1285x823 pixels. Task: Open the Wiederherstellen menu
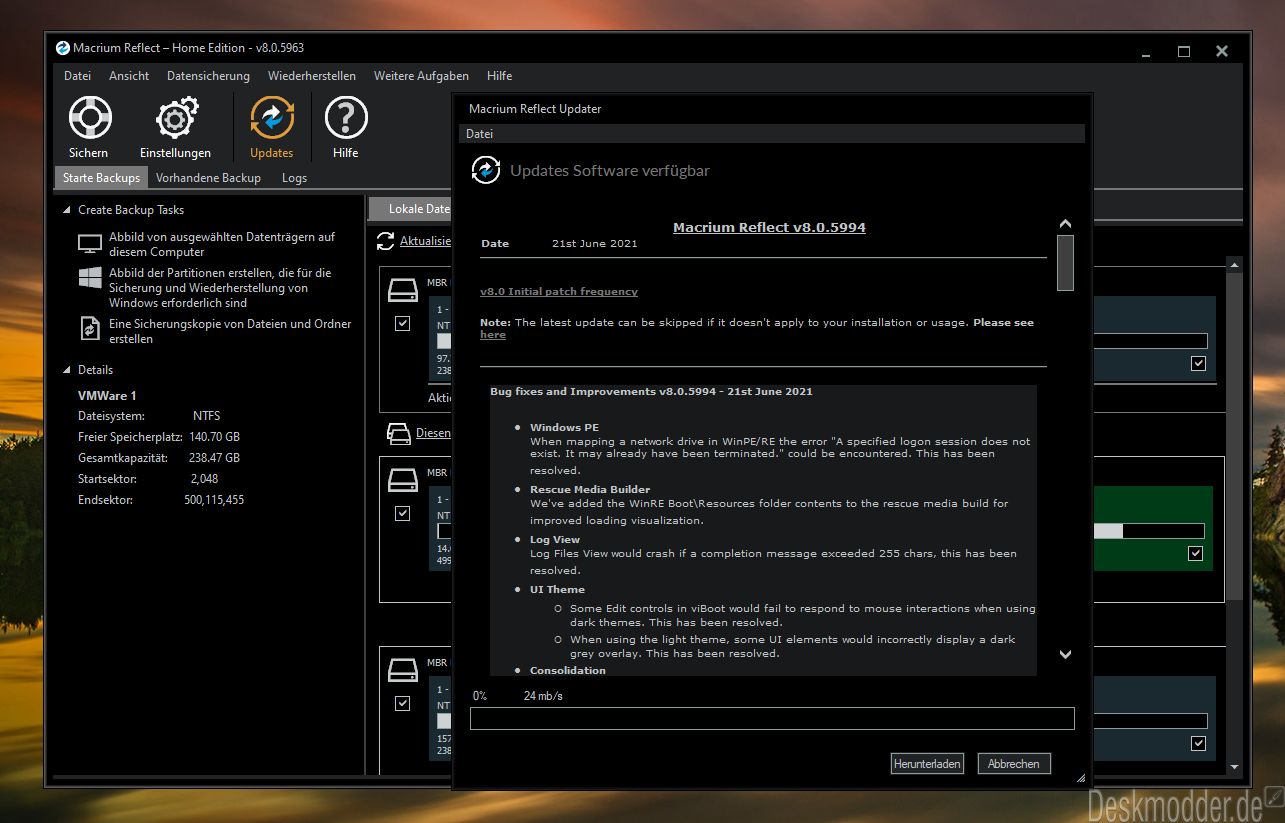(x=311, y=76)
